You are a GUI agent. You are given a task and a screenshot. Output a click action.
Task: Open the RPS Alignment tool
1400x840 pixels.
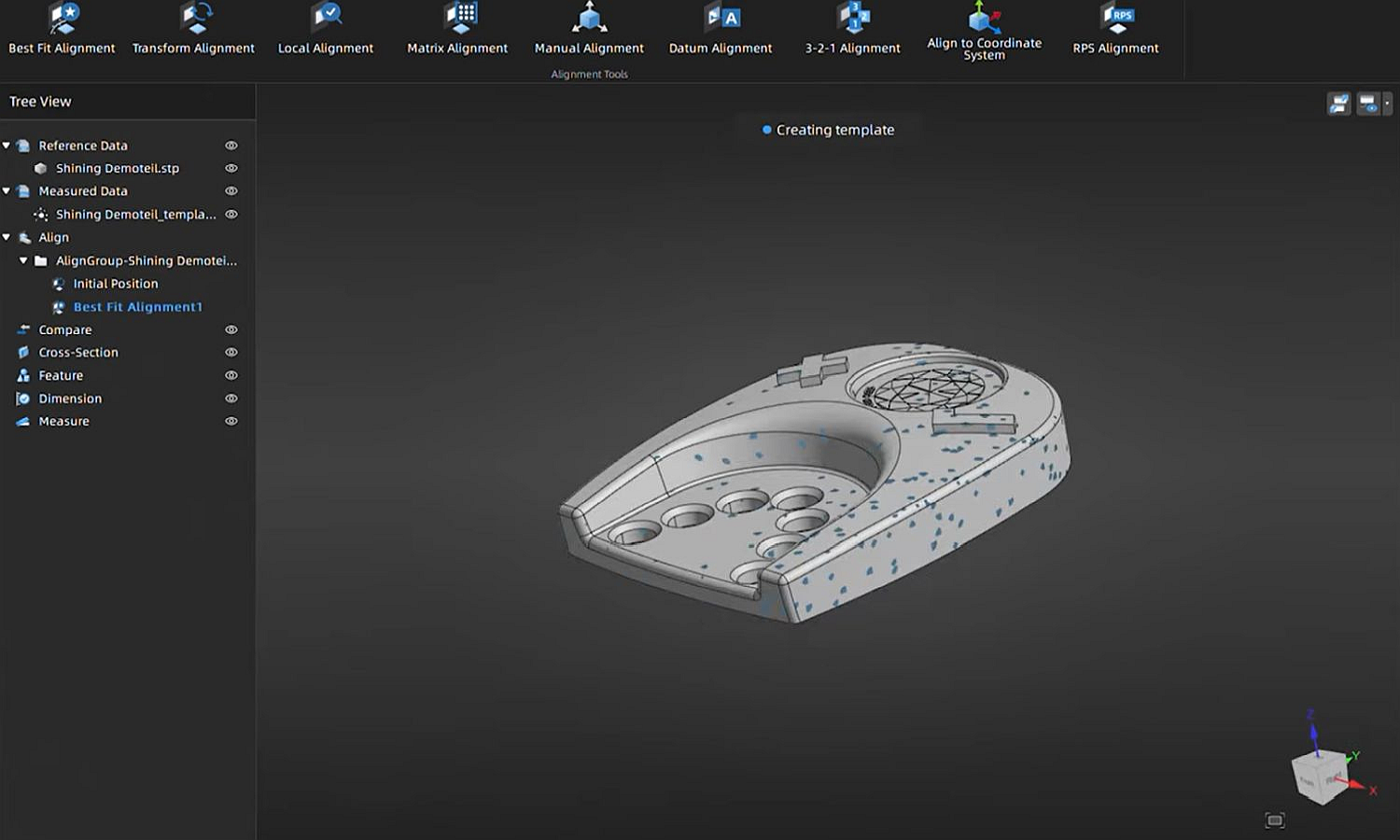(x=1116, y=28)
